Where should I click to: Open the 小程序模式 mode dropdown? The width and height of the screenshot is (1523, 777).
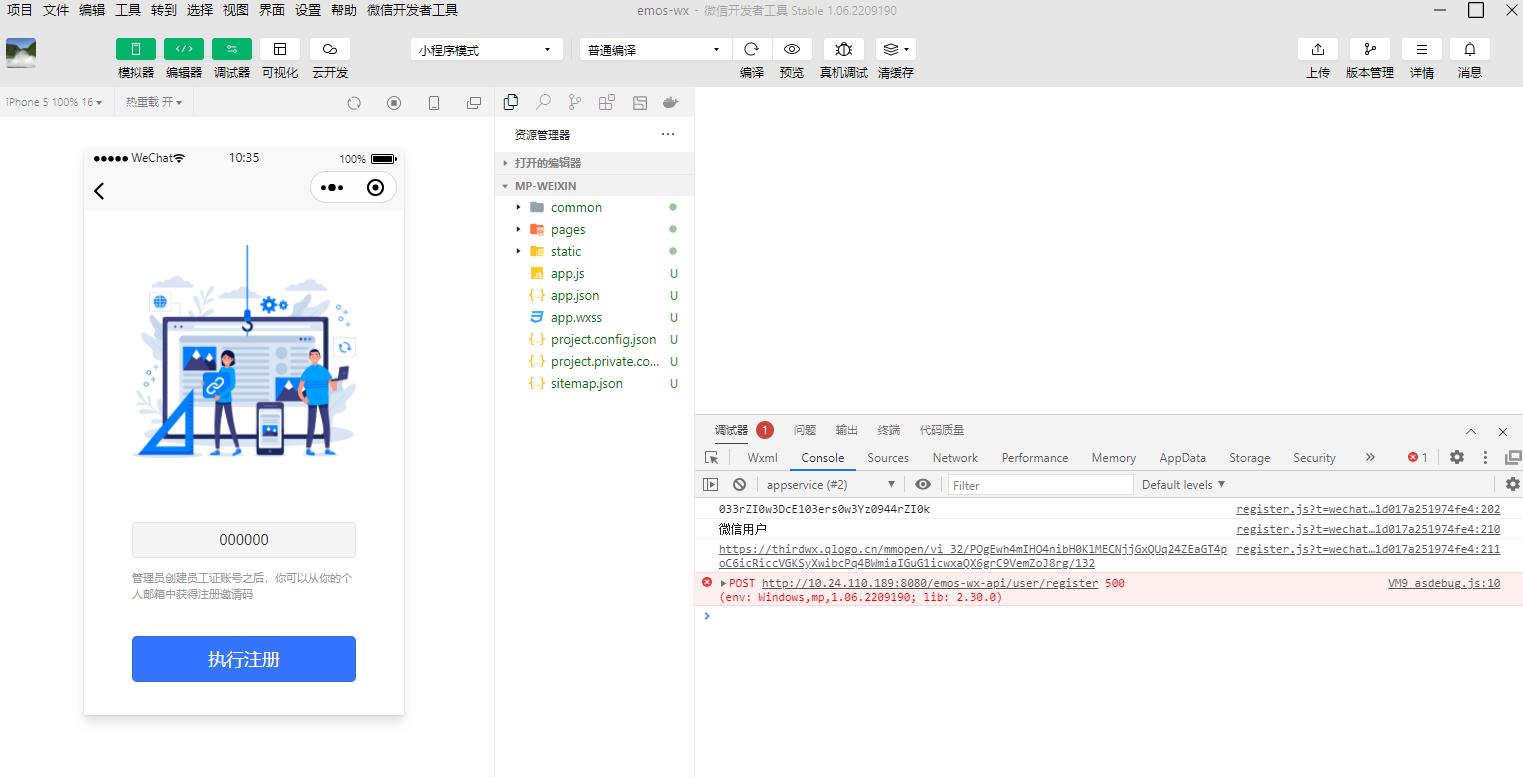[486, 50]
